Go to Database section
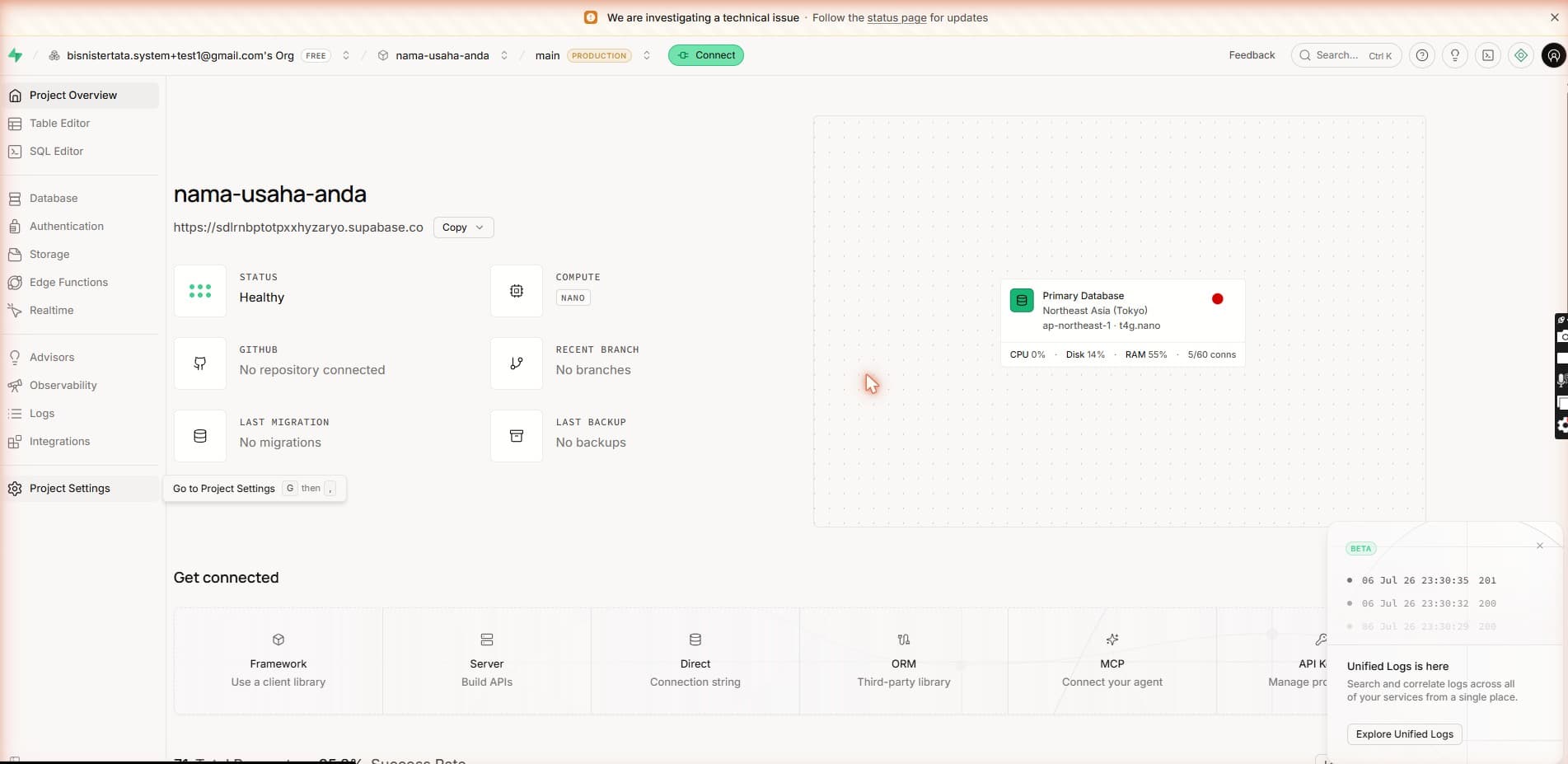This screenshot has width=1568, height=764. (x=81, y=199)
